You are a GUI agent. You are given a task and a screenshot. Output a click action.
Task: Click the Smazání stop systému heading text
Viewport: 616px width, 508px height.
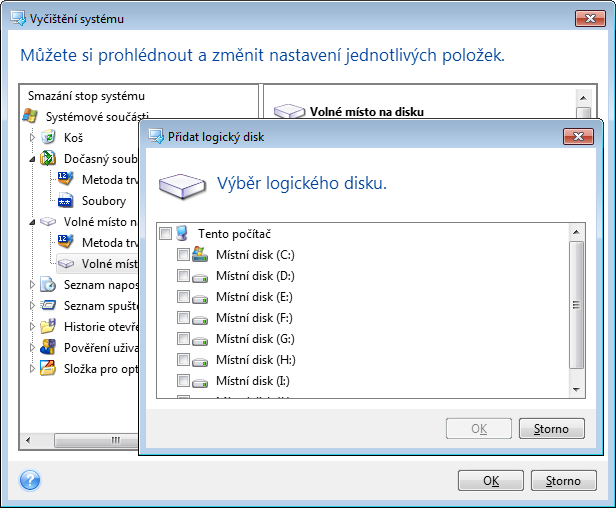[86, 96]
